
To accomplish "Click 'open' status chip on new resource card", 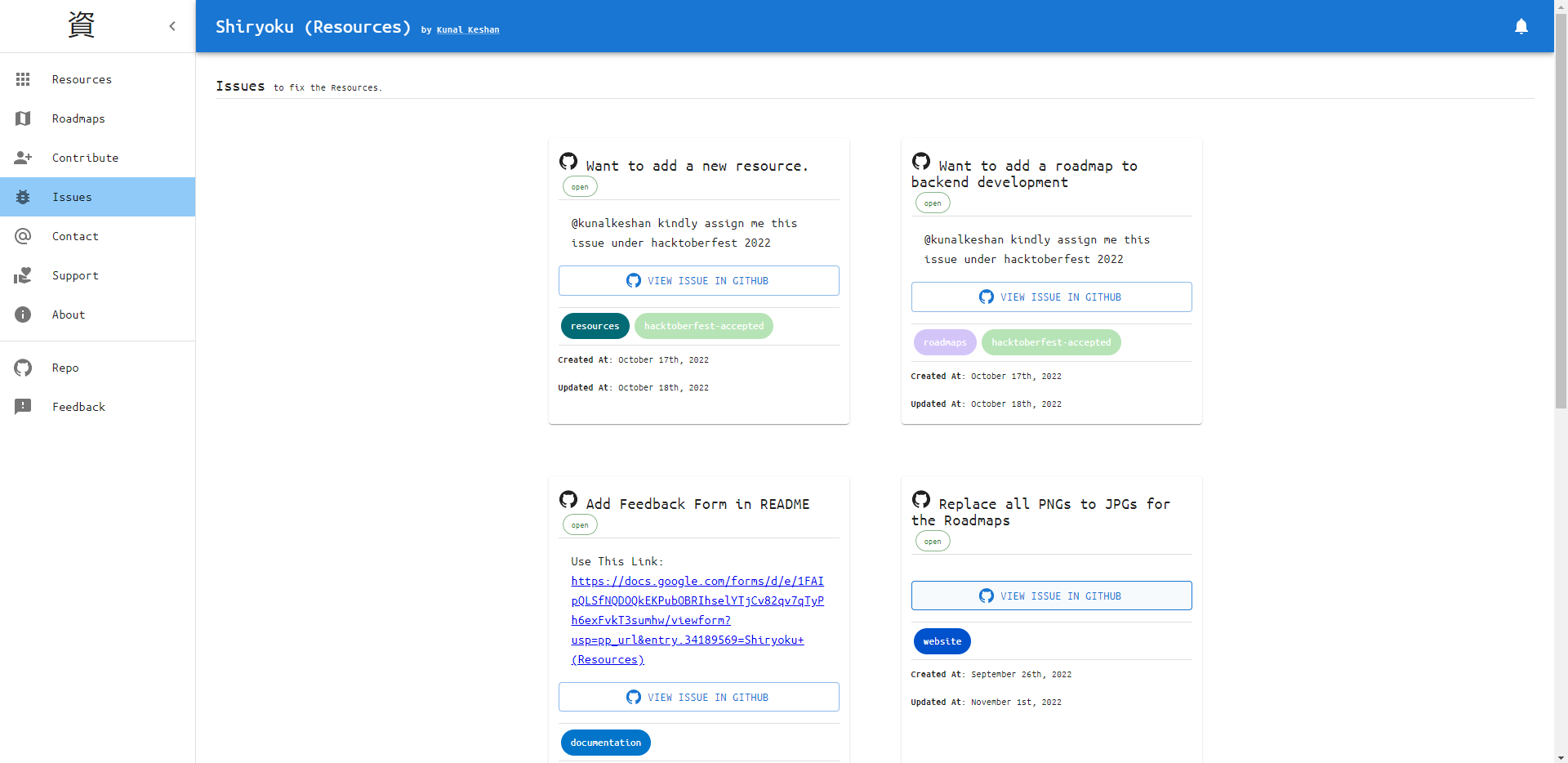I will click(x=580, y=187).
